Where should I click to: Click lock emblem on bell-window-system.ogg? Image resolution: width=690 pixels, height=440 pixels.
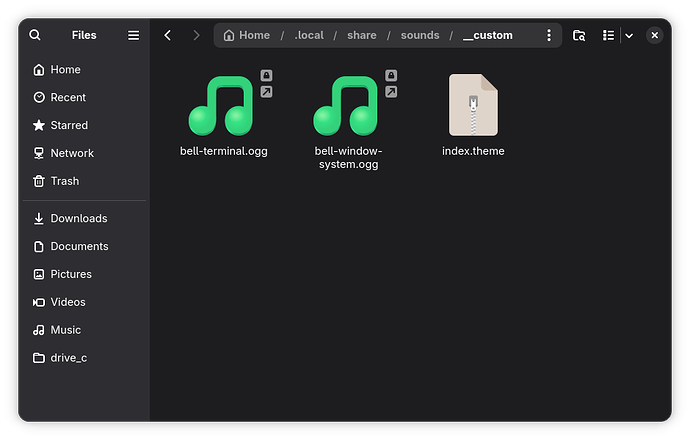tap(391, 76)
